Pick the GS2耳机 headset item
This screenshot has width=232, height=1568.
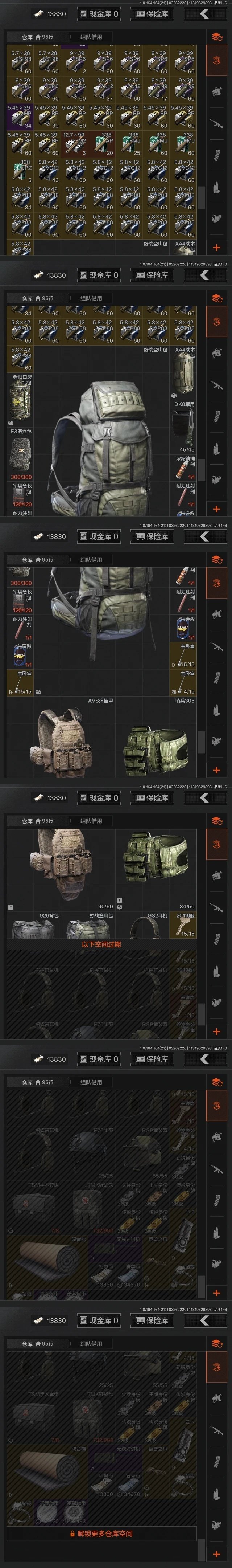157,924
